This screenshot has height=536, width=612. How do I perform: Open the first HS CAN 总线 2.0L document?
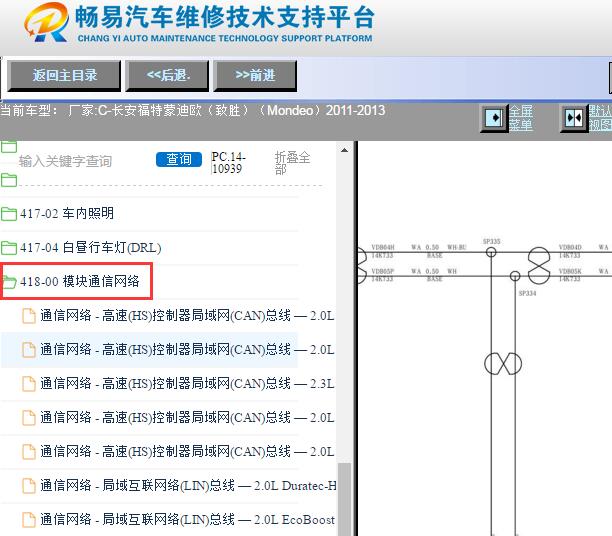pos(187,315)
